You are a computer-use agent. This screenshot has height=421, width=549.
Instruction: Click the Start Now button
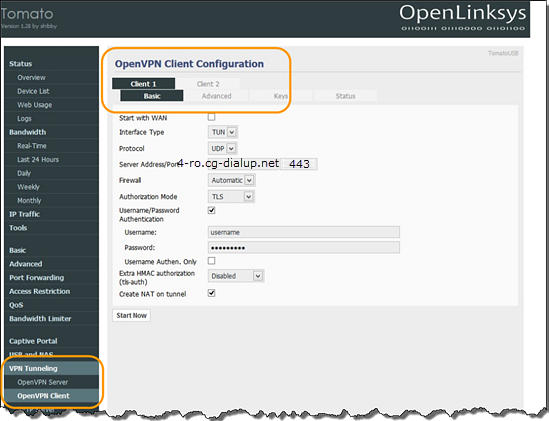pos(131,315)
